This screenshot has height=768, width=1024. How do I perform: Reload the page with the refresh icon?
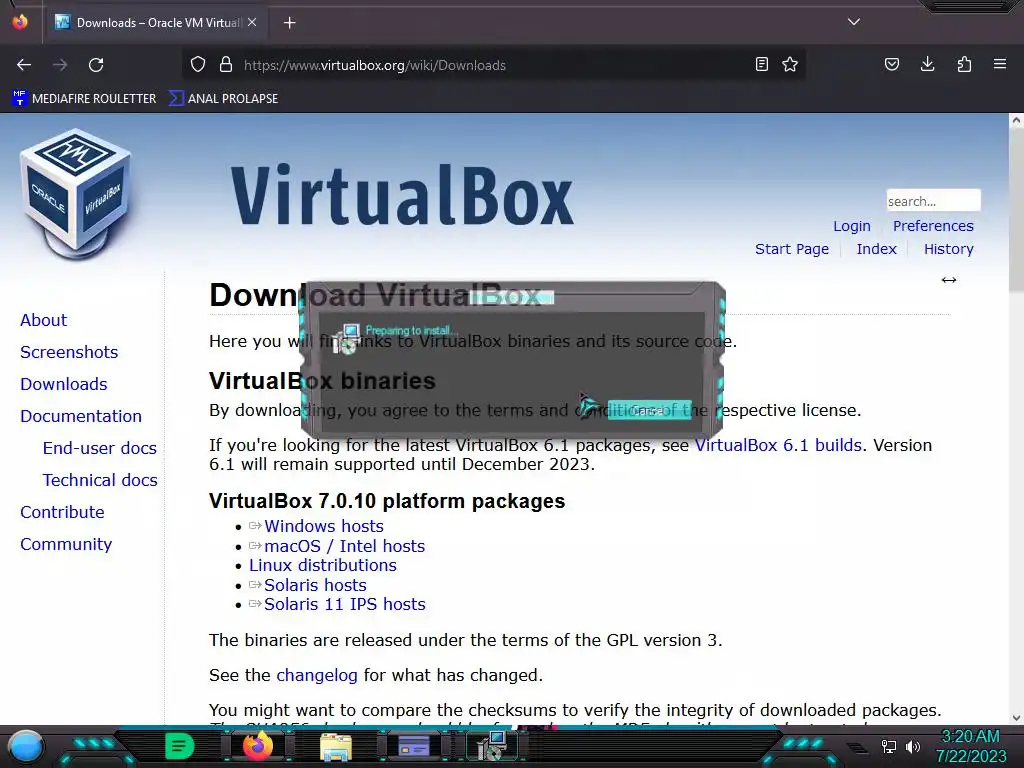click(96, 65)
